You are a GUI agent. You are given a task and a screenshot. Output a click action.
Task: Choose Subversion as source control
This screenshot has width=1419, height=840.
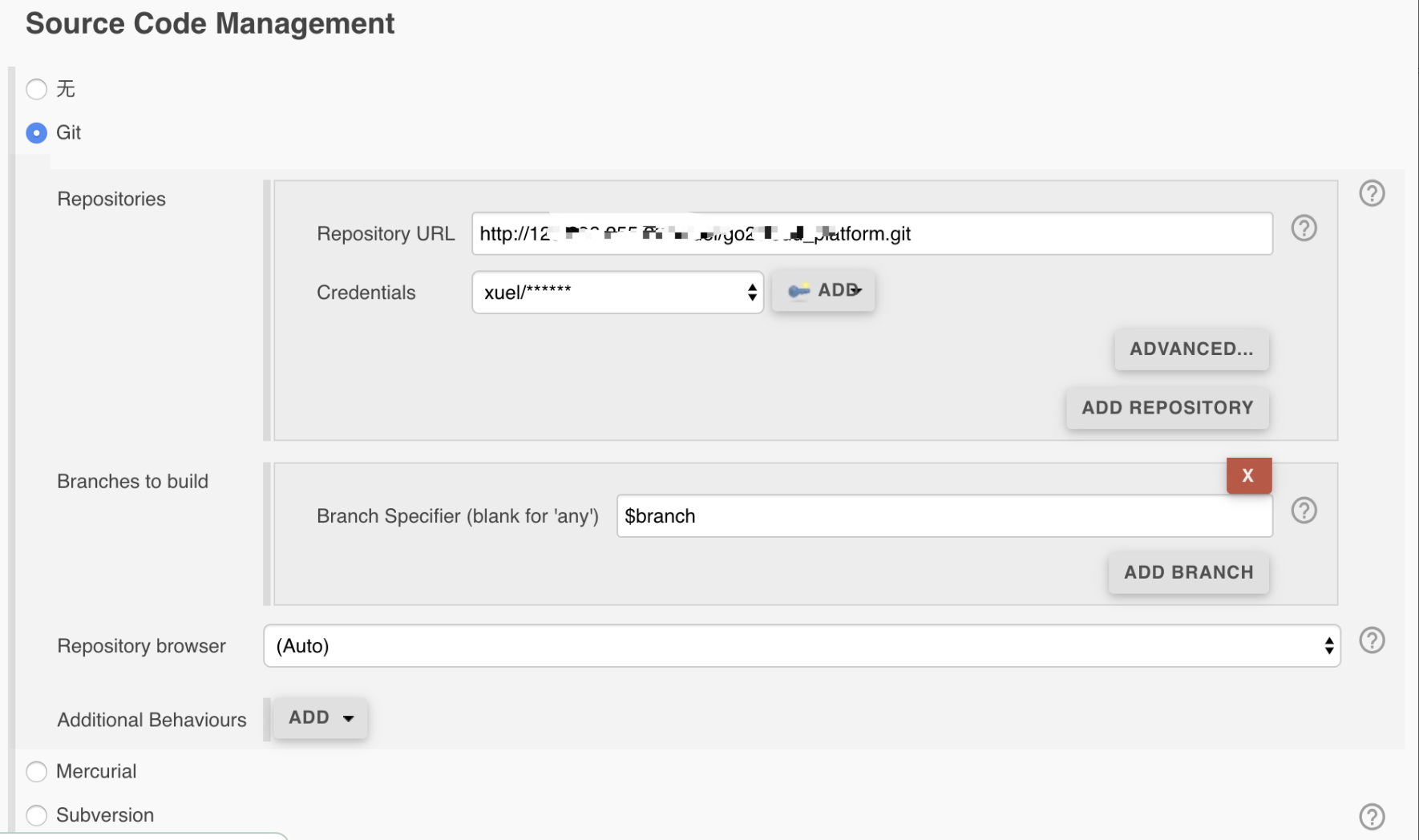37,816
